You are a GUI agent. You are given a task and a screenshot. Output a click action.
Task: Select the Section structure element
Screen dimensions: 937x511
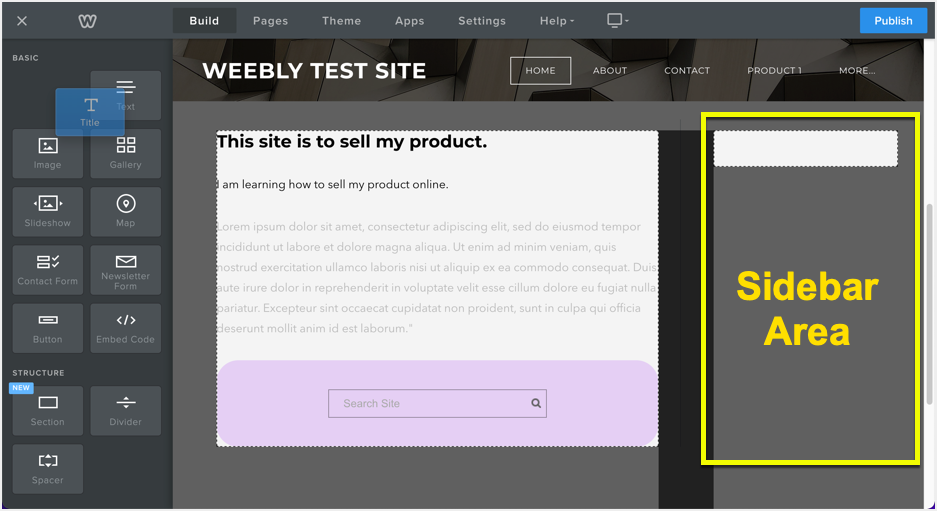click(x=47, y=410)
